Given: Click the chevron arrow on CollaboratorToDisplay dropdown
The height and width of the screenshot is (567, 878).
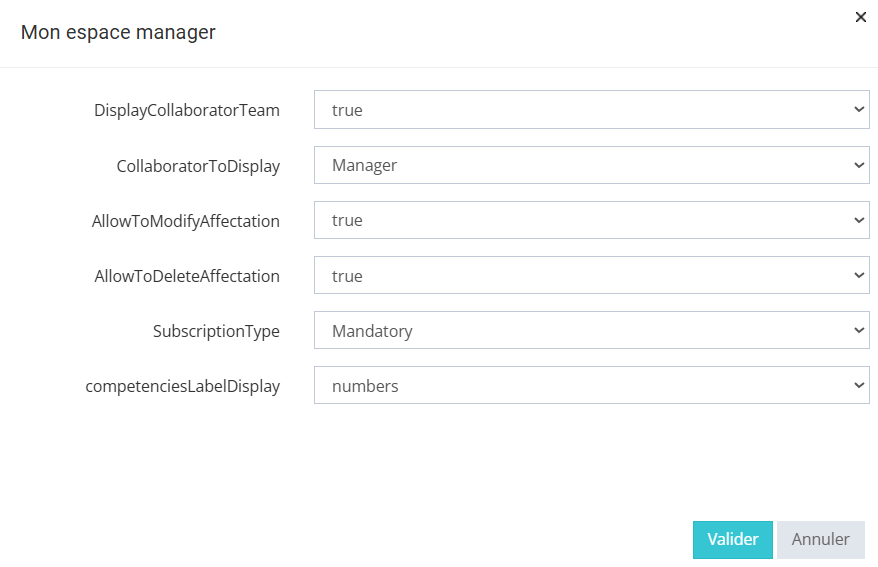Looking at the screenshot, I should (x=859, y=165).
